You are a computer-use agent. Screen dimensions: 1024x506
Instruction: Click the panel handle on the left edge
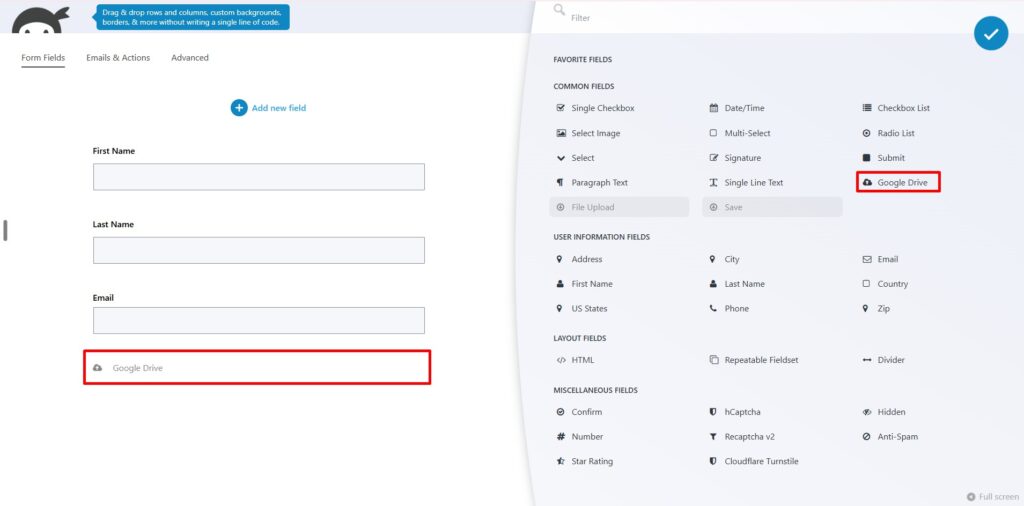[x=5, y=230]
